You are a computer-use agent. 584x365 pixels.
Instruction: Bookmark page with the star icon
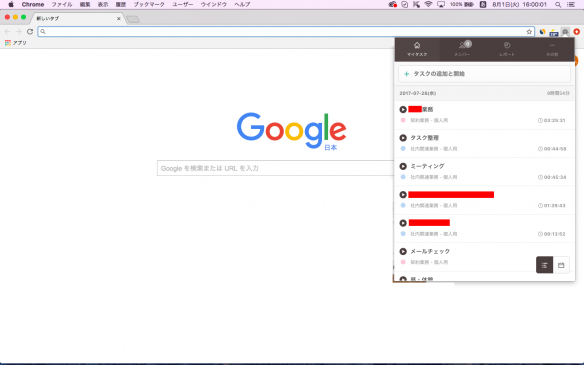pos(529,32)
